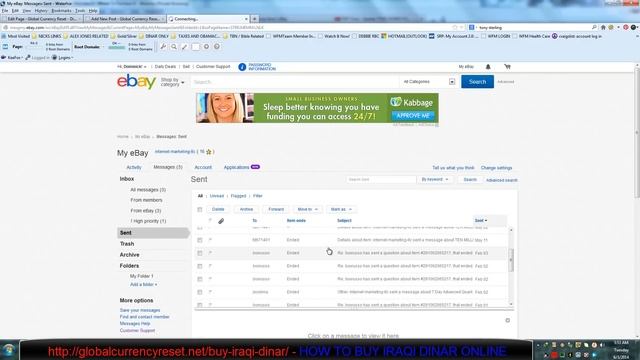The image size is (640, 360).
Task: Open the Advanced search link
Action: [502, 180]
